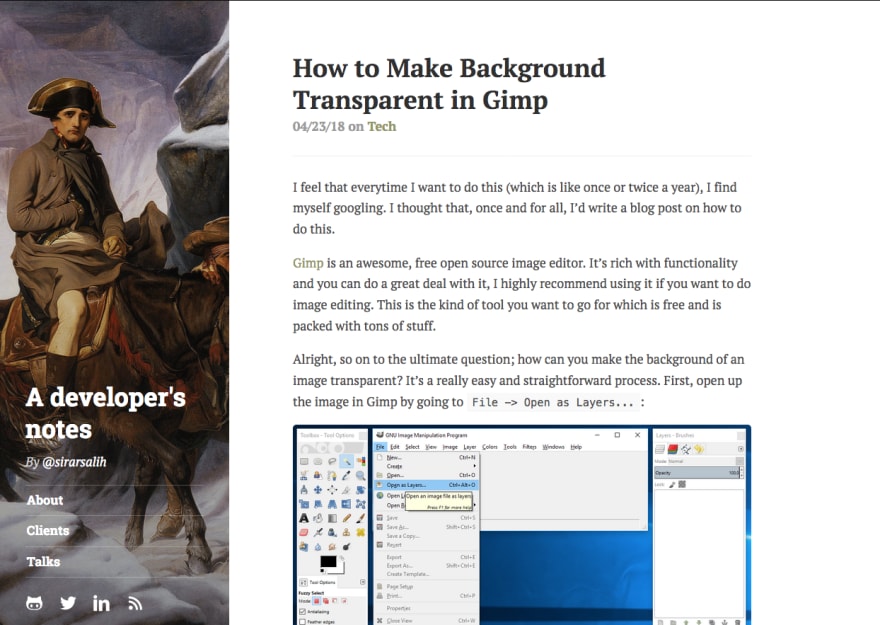Expand the Create submenu arrow

tap(474, 466)
